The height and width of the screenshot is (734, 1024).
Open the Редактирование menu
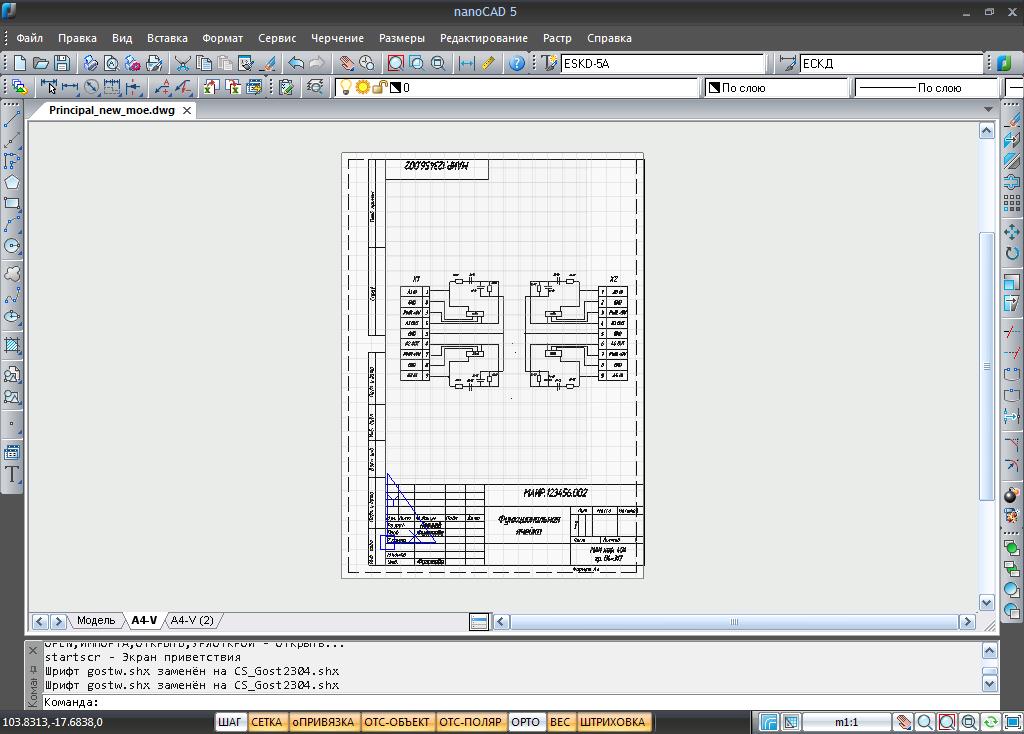click(483, 38)
